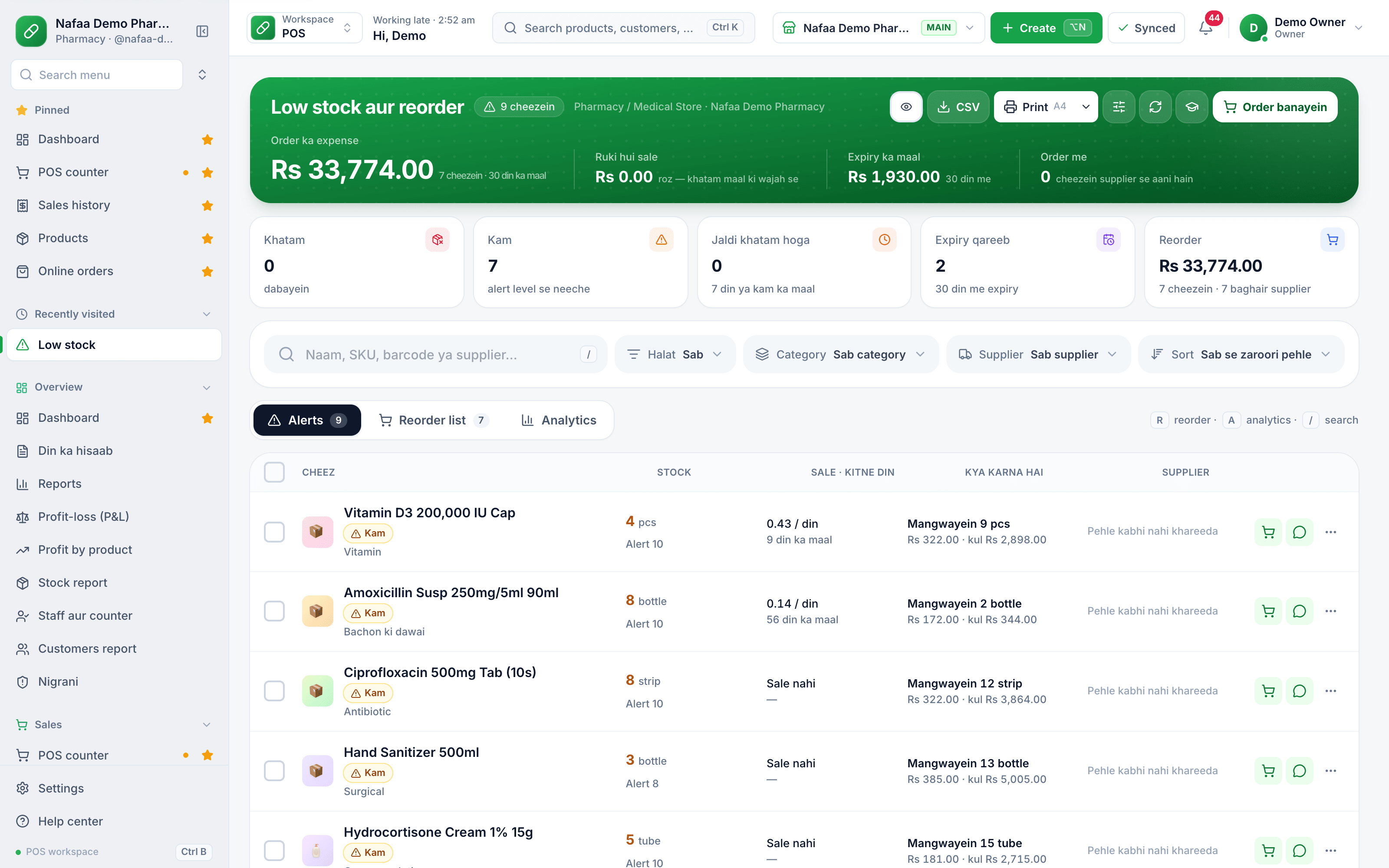Open the Category filter dropdown

[x=841, y=354]
